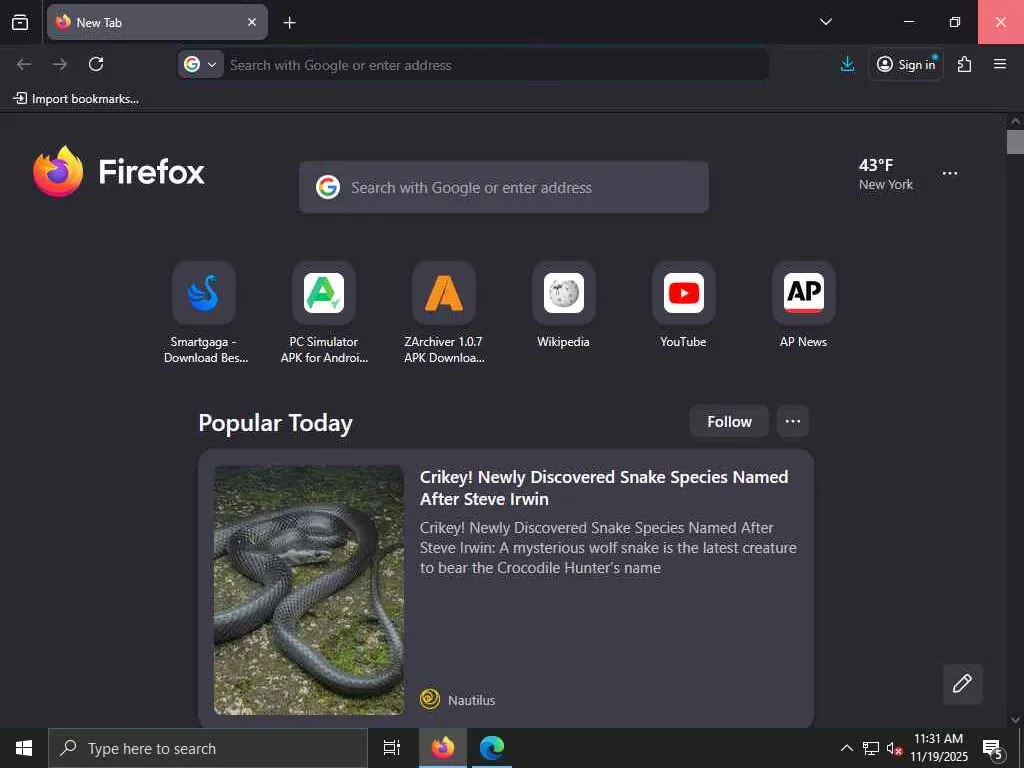Open the Windows Start menu

pyautogui.click(x=24, y=748)
